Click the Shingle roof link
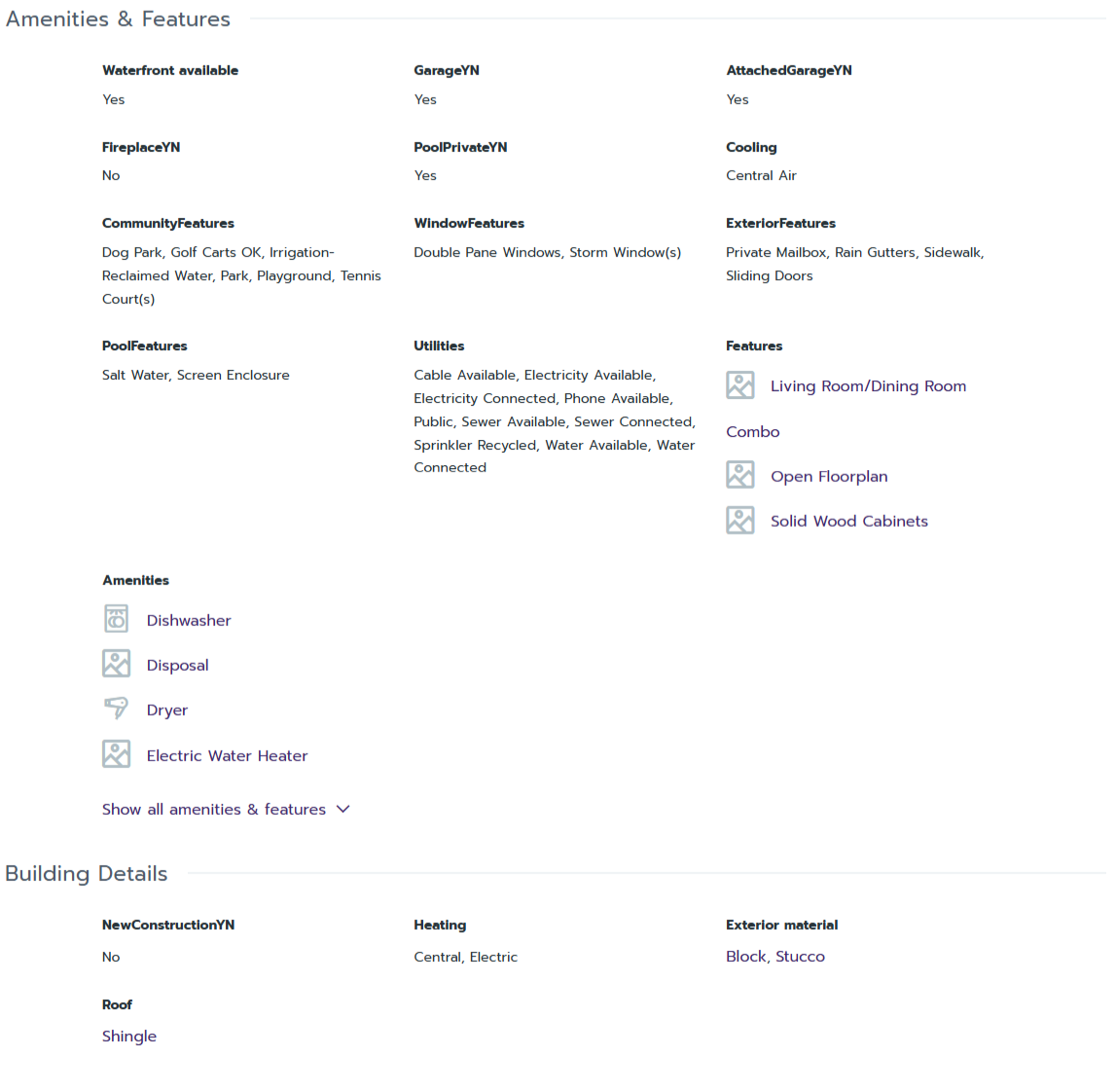 click(x=129, y=1037)
